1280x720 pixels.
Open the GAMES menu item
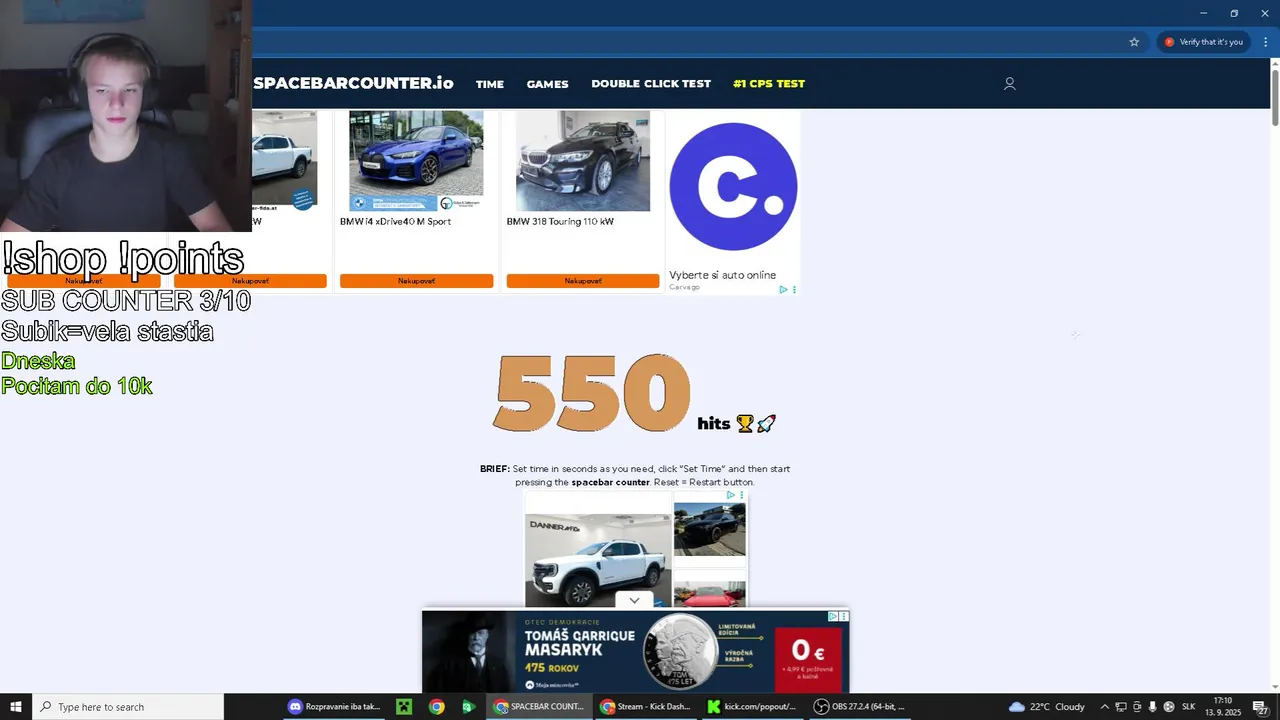click(547, 84)
